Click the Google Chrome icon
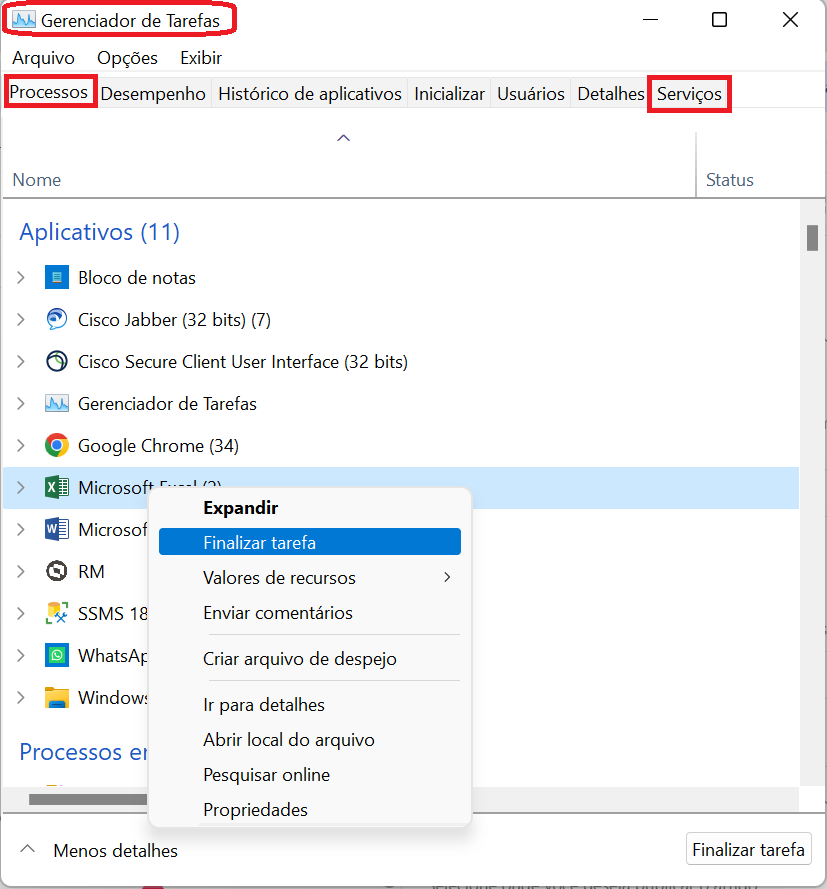Viewport: 827px width, 889px height. (57, 445)
